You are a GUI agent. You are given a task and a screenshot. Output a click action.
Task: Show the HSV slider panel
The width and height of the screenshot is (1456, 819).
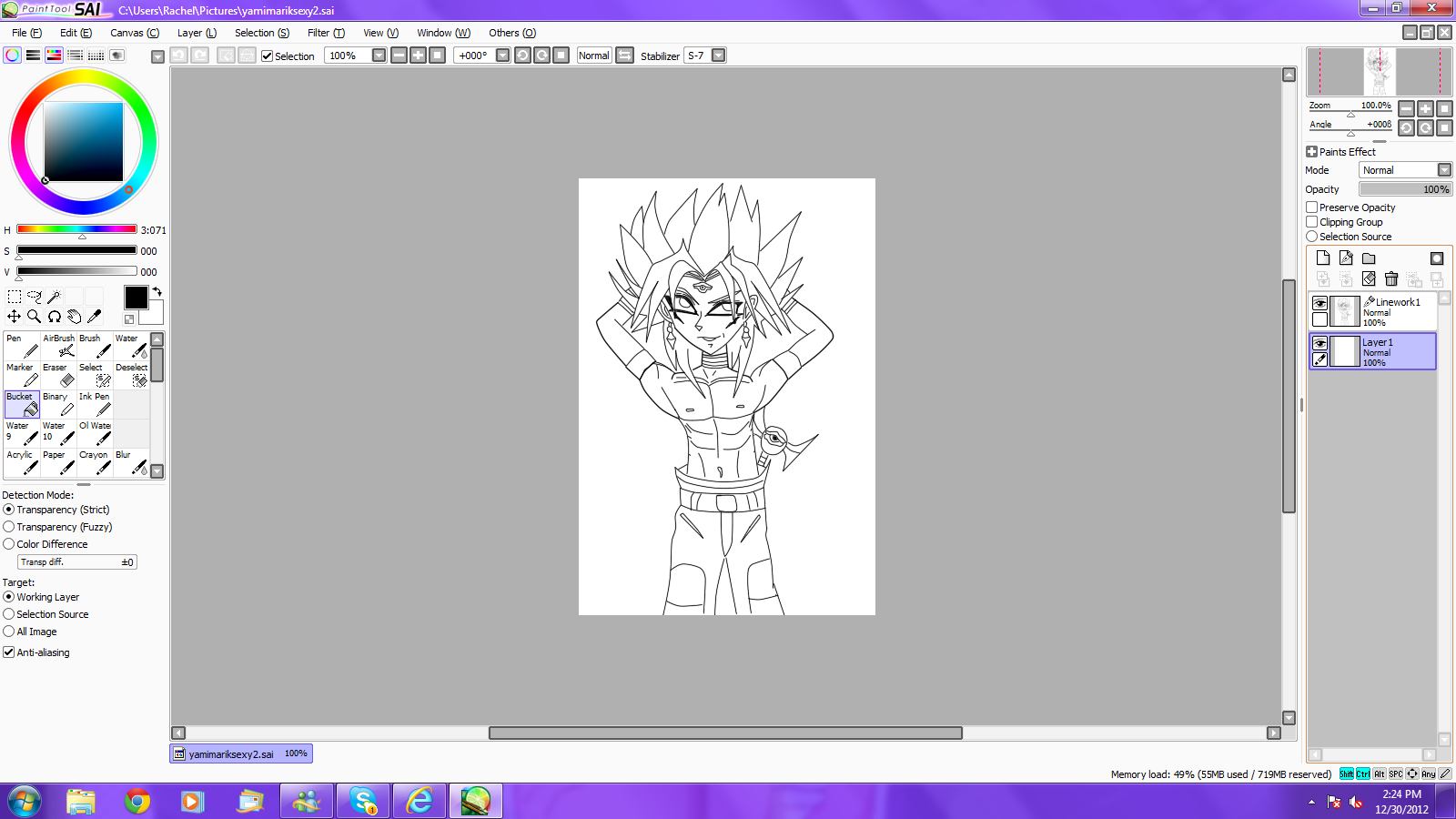(x=54, y=56)
